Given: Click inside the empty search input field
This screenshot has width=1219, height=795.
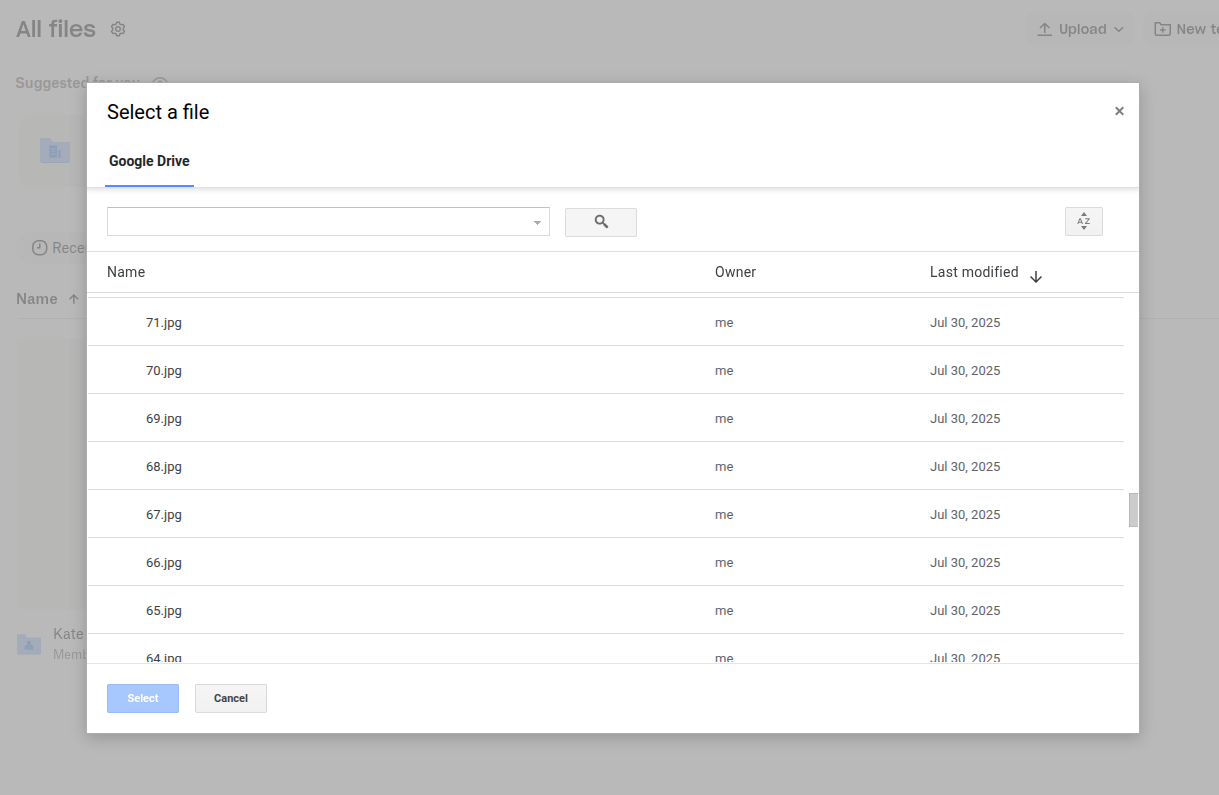Looking at the screenshot, I should click(300, 221).
